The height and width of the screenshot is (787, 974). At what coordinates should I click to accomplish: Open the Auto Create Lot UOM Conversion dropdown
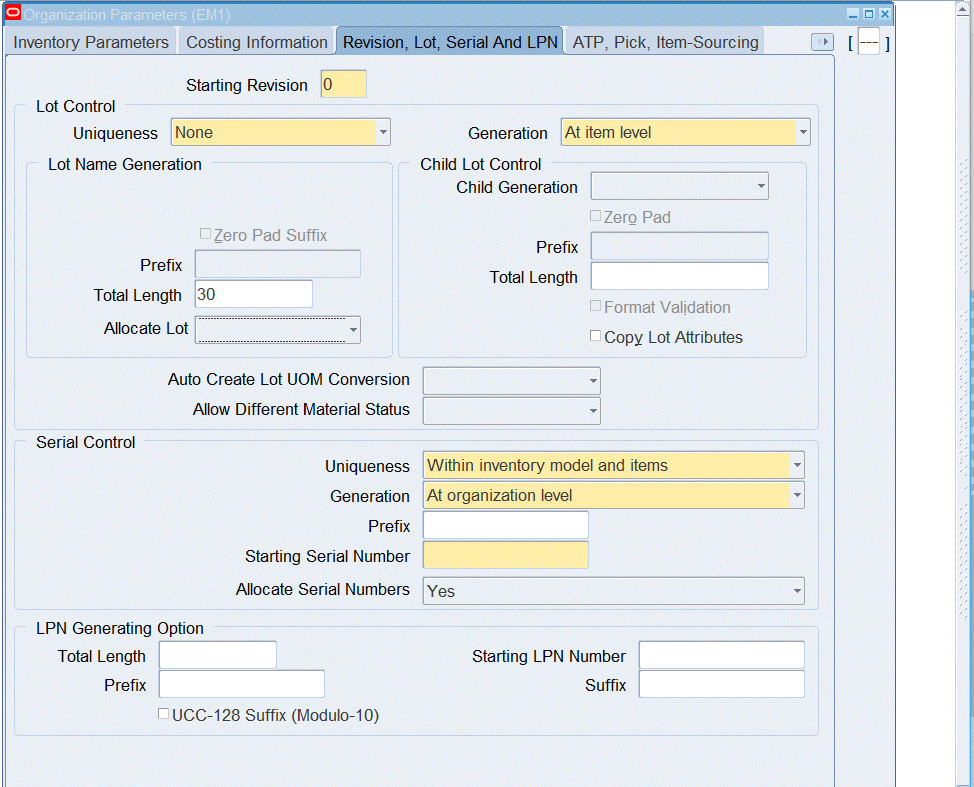591,380
